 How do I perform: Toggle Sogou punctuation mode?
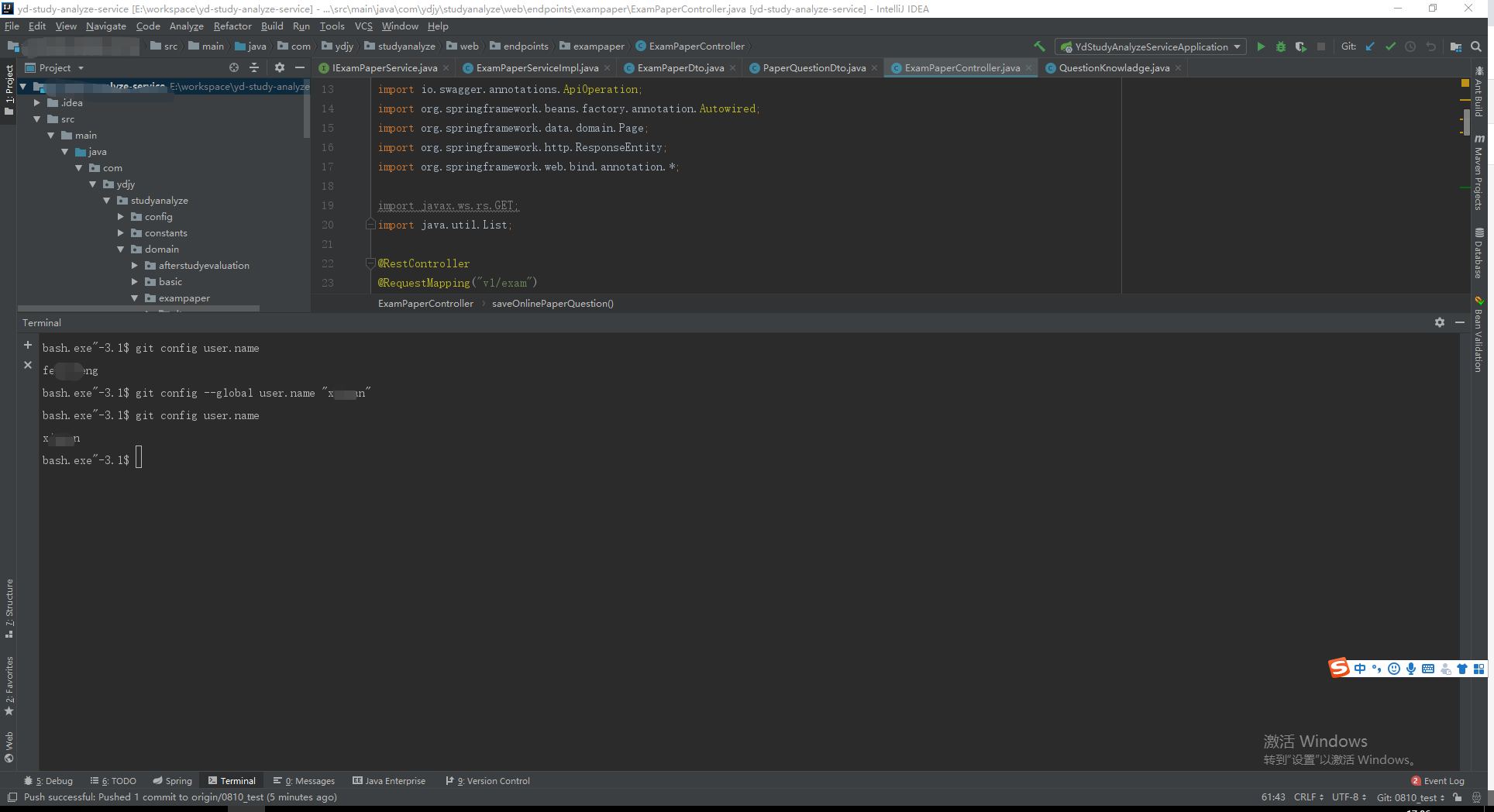click(1377, 669)
